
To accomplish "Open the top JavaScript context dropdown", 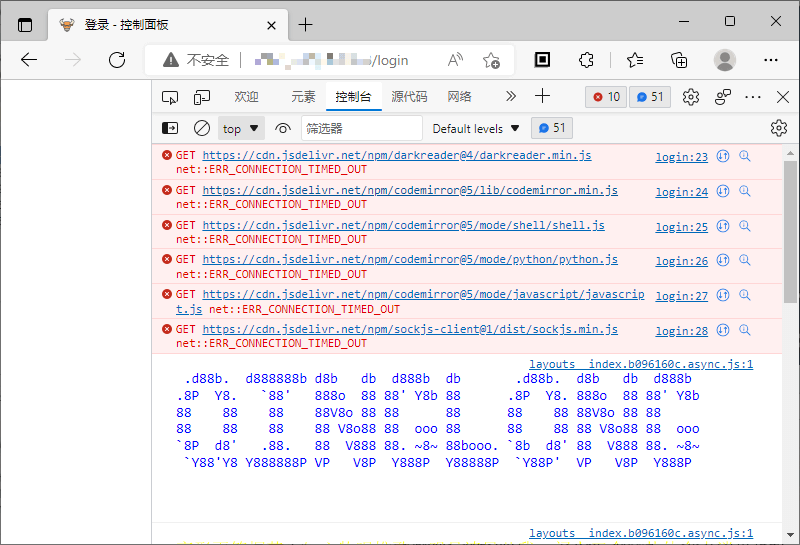I will coord(241,128).
